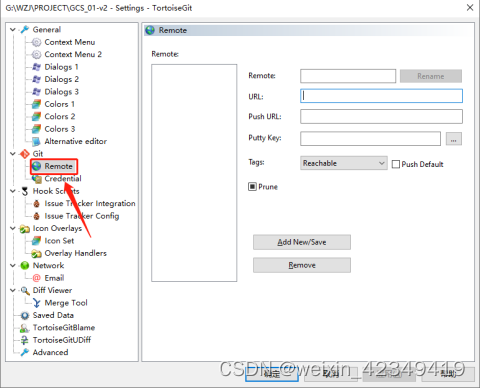Click the General wrench icon
Viewport: 480px width, 388px height.
25,30
